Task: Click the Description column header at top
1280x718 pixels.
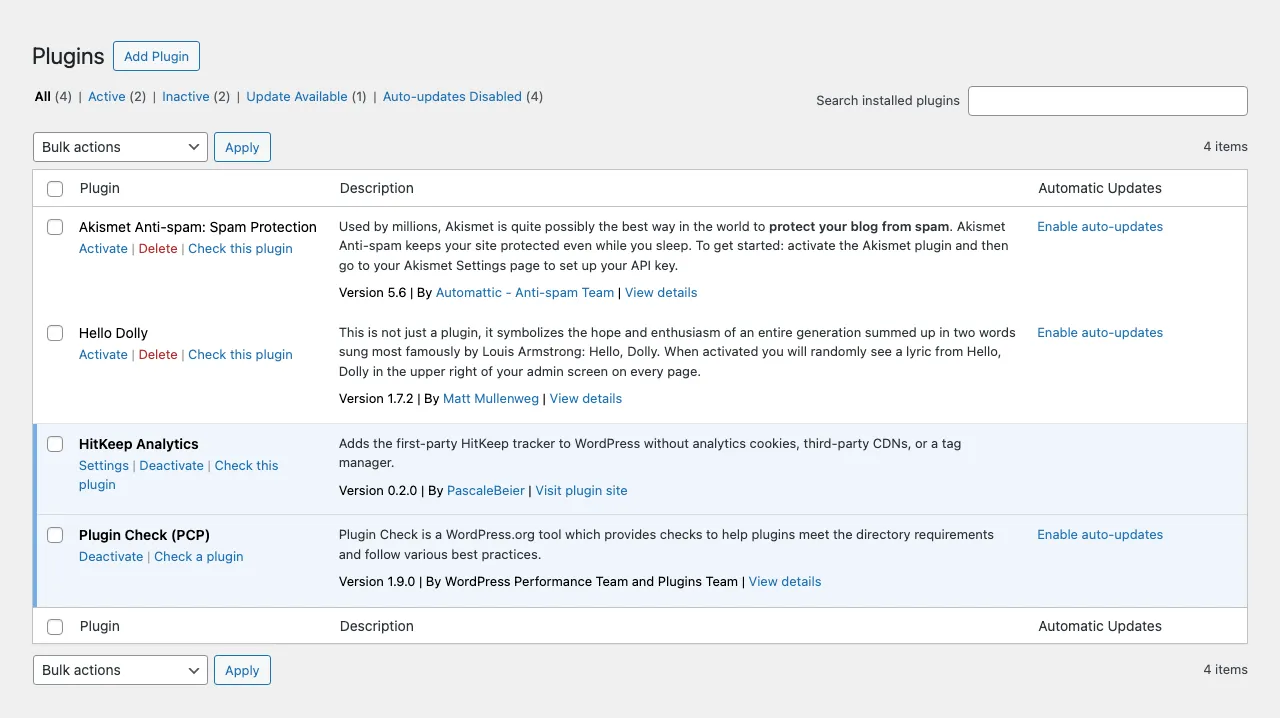Action: coord(376,188)
